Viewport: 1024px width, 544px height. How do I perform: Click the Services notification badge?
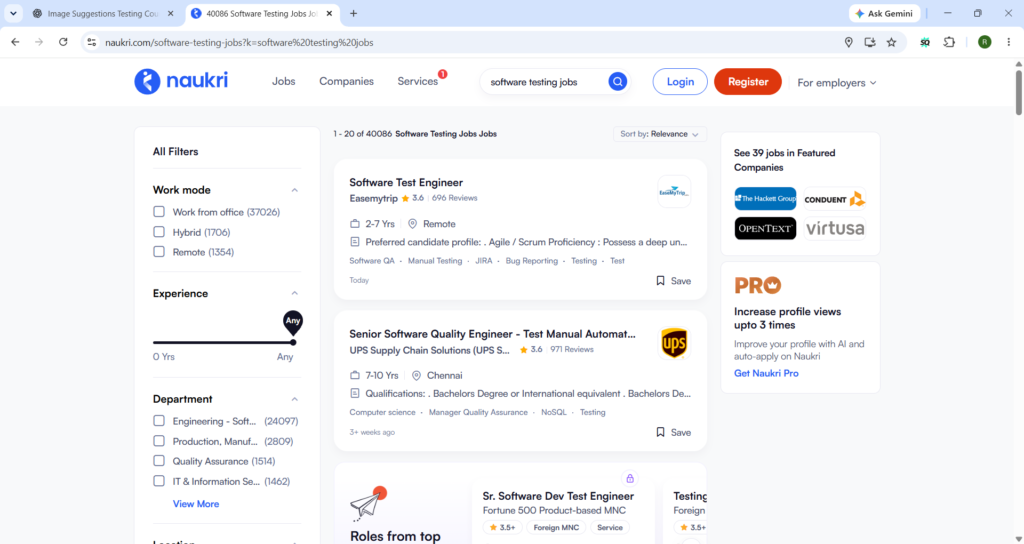(x=443, y=74)
